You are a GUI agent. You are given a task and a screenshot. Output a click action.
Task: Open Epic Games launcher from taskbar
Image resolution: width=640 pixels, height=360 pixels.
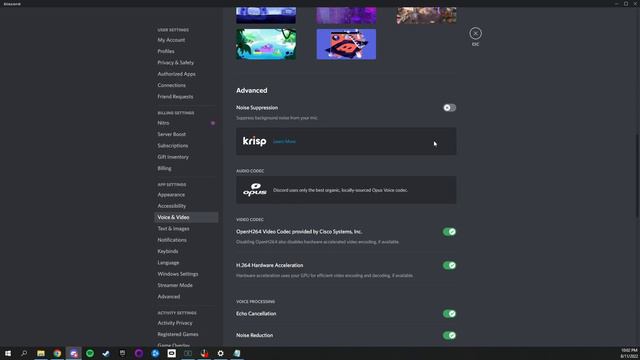pos(122,353)
